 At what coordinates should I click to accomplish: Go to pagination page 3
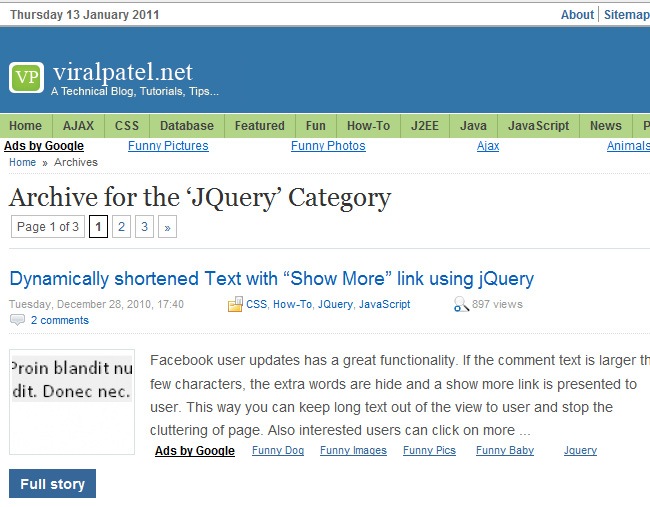click(144, 226)
